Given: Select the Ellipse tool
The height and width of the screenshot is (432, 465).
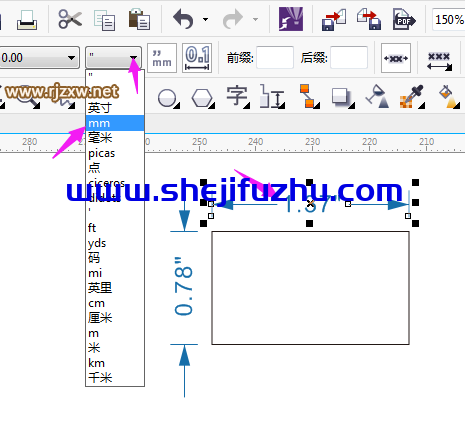Looking at the screenshot, I should point(168,98).
